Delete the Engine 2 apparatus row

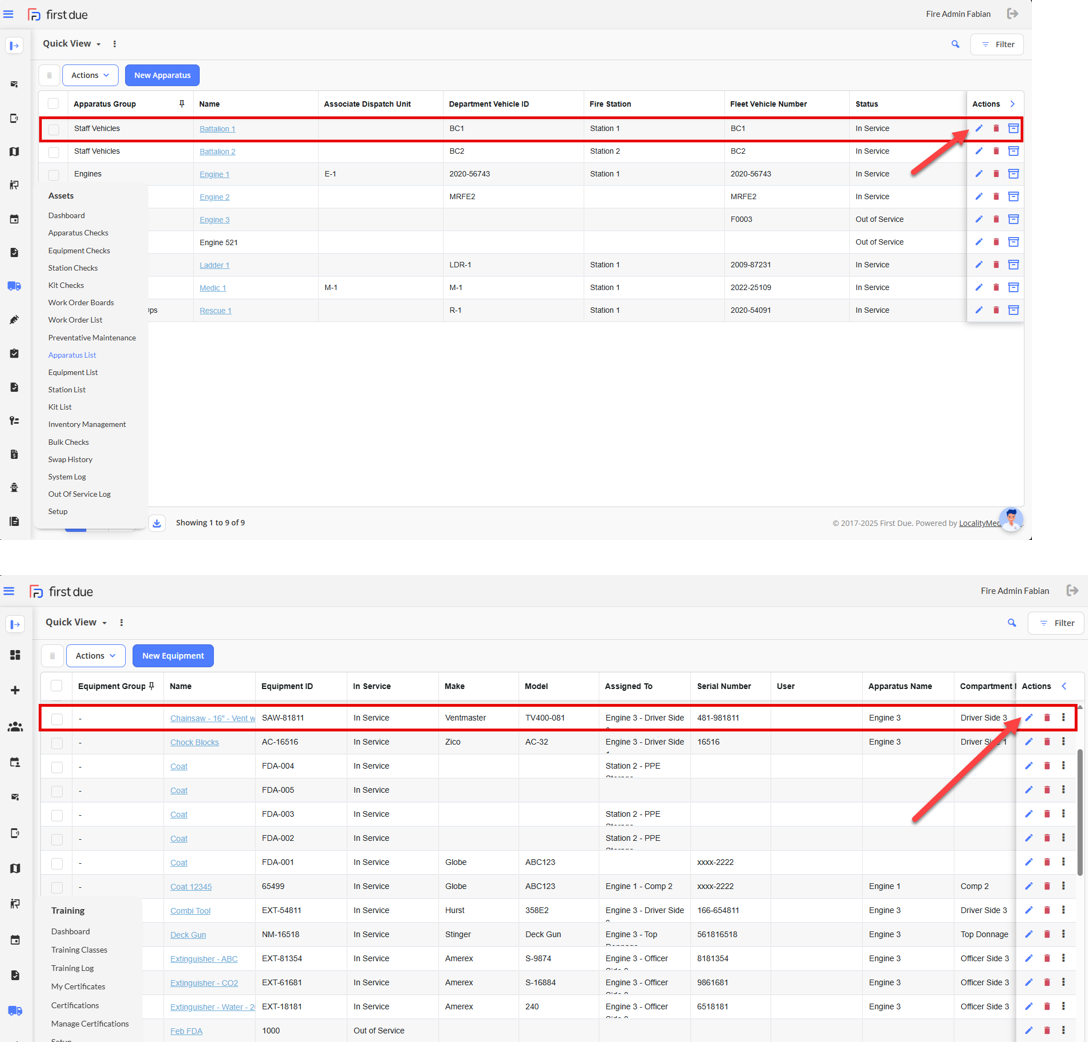pos(996,197)
